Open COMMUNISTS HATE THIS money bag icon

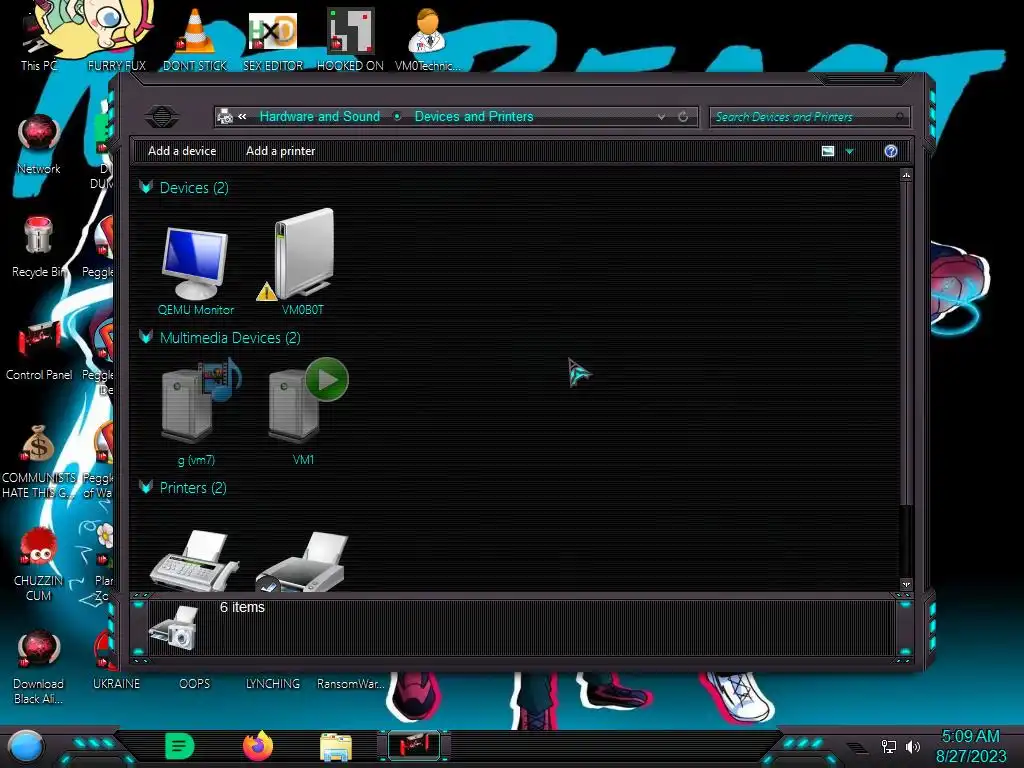pyautogui.click(x=39, y=461)
